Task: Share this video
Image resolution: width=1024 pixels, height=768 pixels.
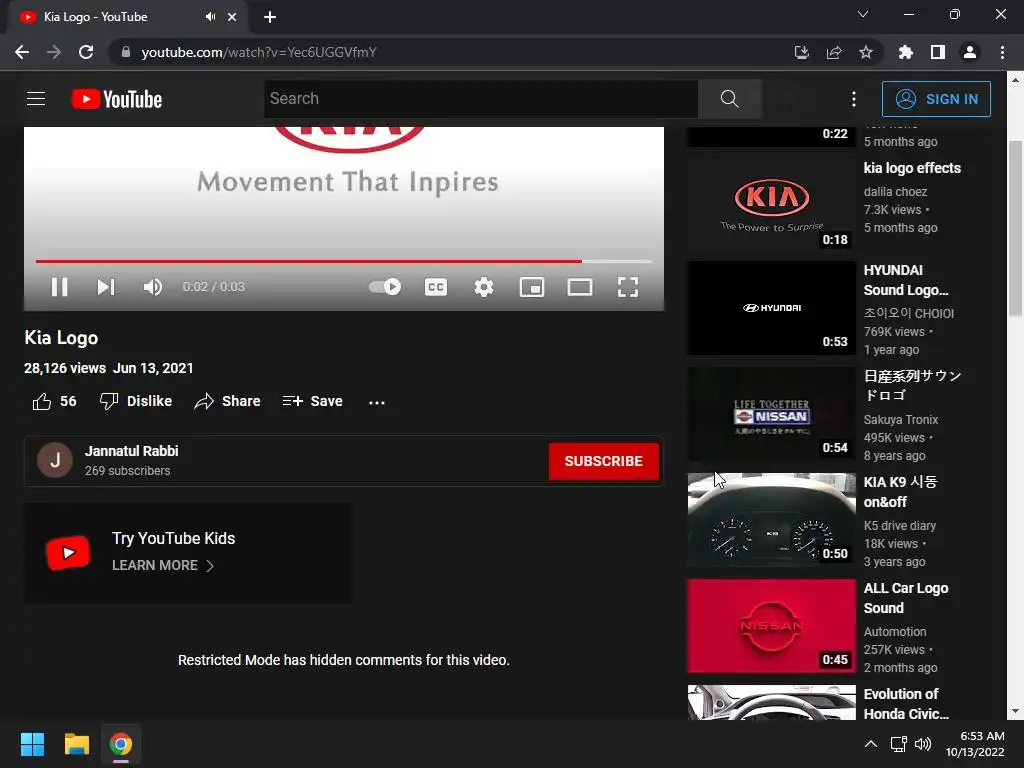Action: click(x=227, y=401)
